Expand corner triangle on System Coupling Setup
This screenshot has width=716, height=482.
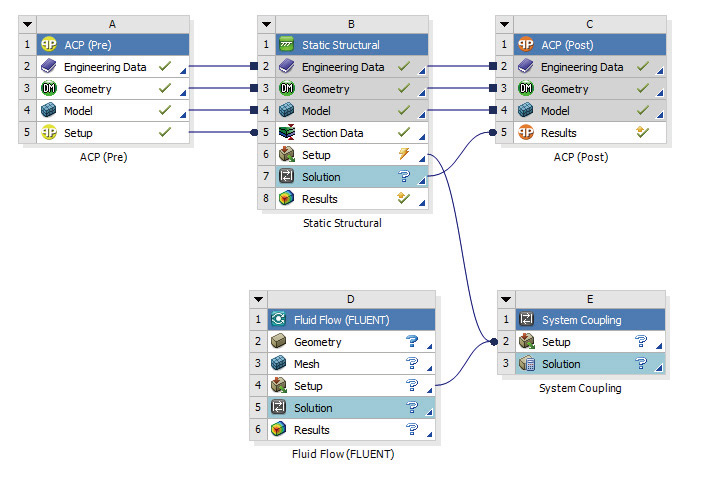[658, 346]
